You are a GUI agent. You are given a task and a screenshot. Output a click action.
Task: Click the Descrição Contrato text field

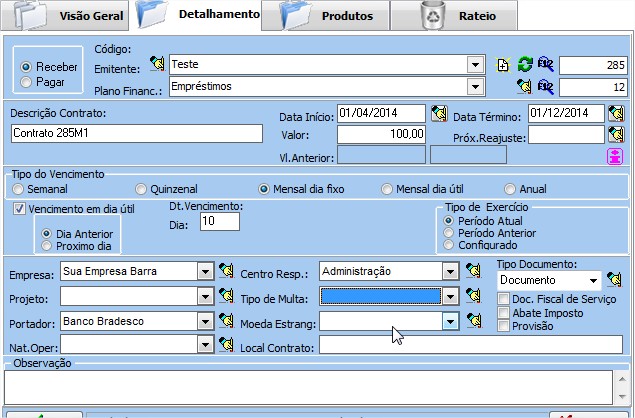(x=136, y=133)
